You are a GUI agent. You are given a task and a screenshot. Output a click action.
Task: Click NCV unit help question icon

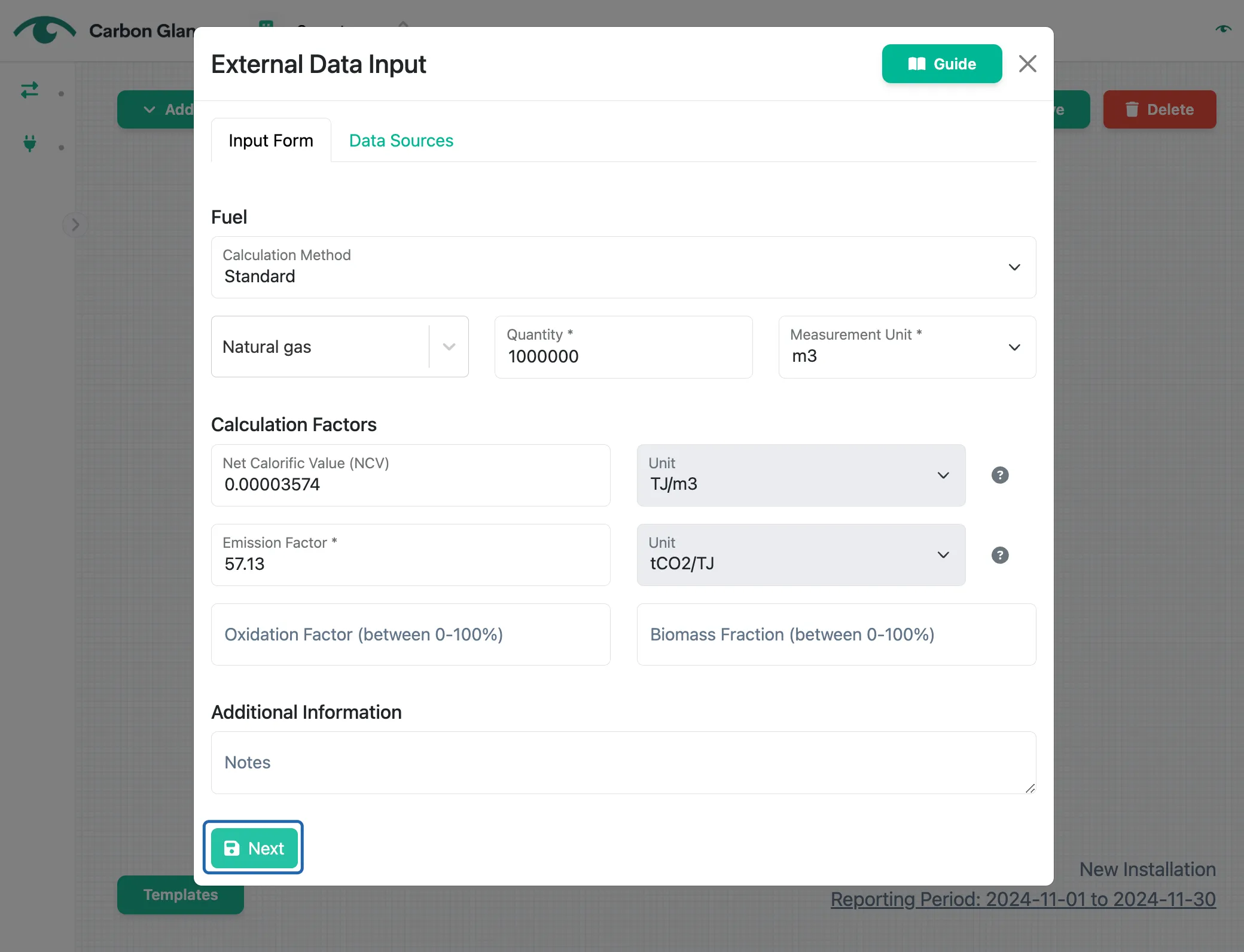pyautogui.click(x=1000, y=475)
